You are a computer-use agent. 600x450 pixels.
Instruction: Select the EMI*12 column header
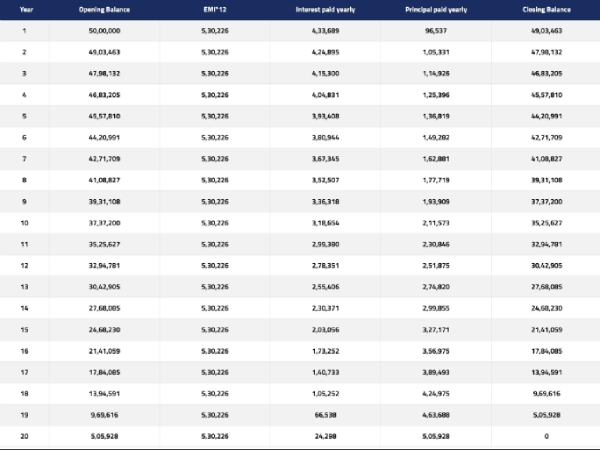tap(214, 8)
